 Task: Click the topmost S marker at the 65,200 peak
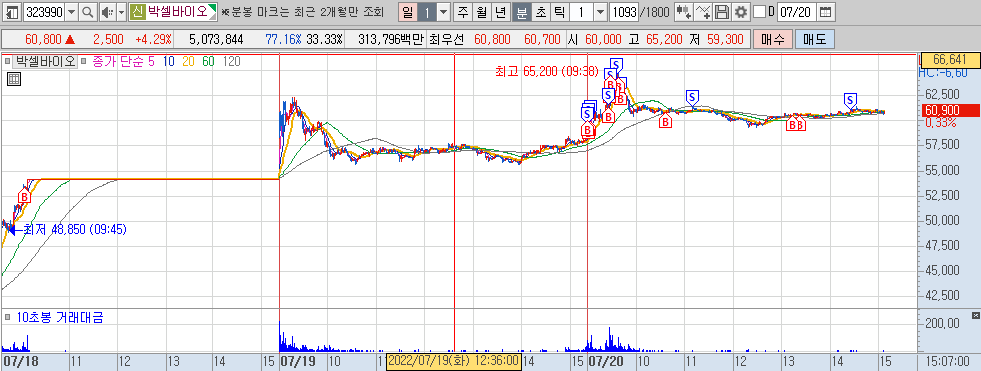[616, 64]
